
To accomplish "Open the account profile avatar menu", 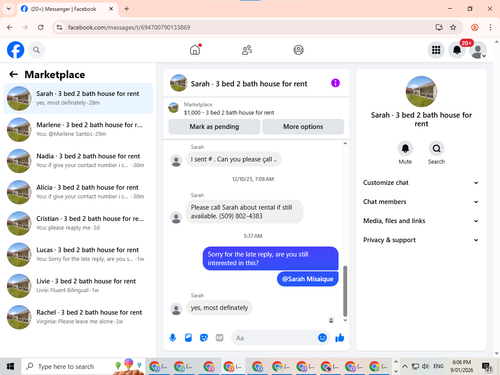I will coord(478,50).
